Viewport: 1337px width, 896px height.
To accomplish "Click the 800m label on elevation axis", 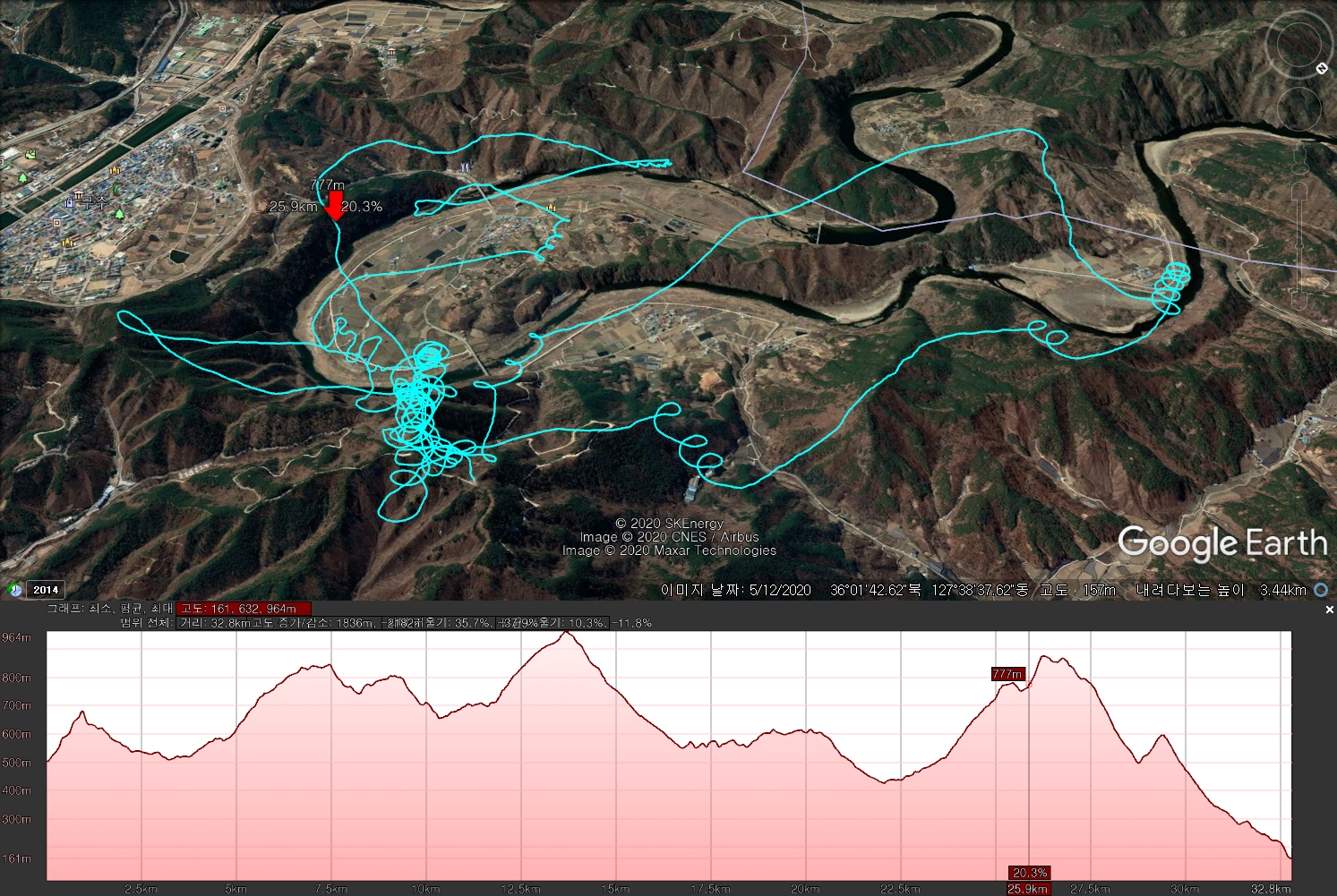I will [16, 678].
